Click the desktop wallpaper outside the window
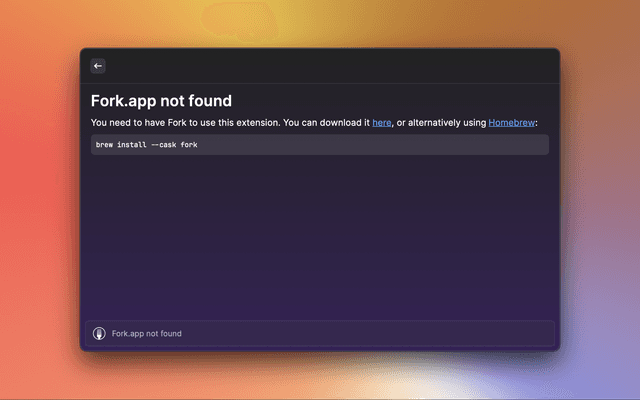This screenshot has height=400, width=640. pos(40,200)
